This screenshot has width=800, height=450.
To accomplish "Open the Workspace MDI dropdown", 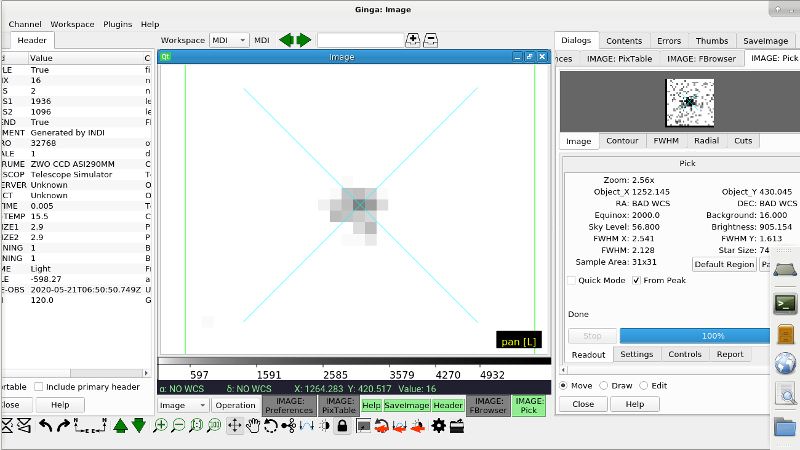I will 227,40.
